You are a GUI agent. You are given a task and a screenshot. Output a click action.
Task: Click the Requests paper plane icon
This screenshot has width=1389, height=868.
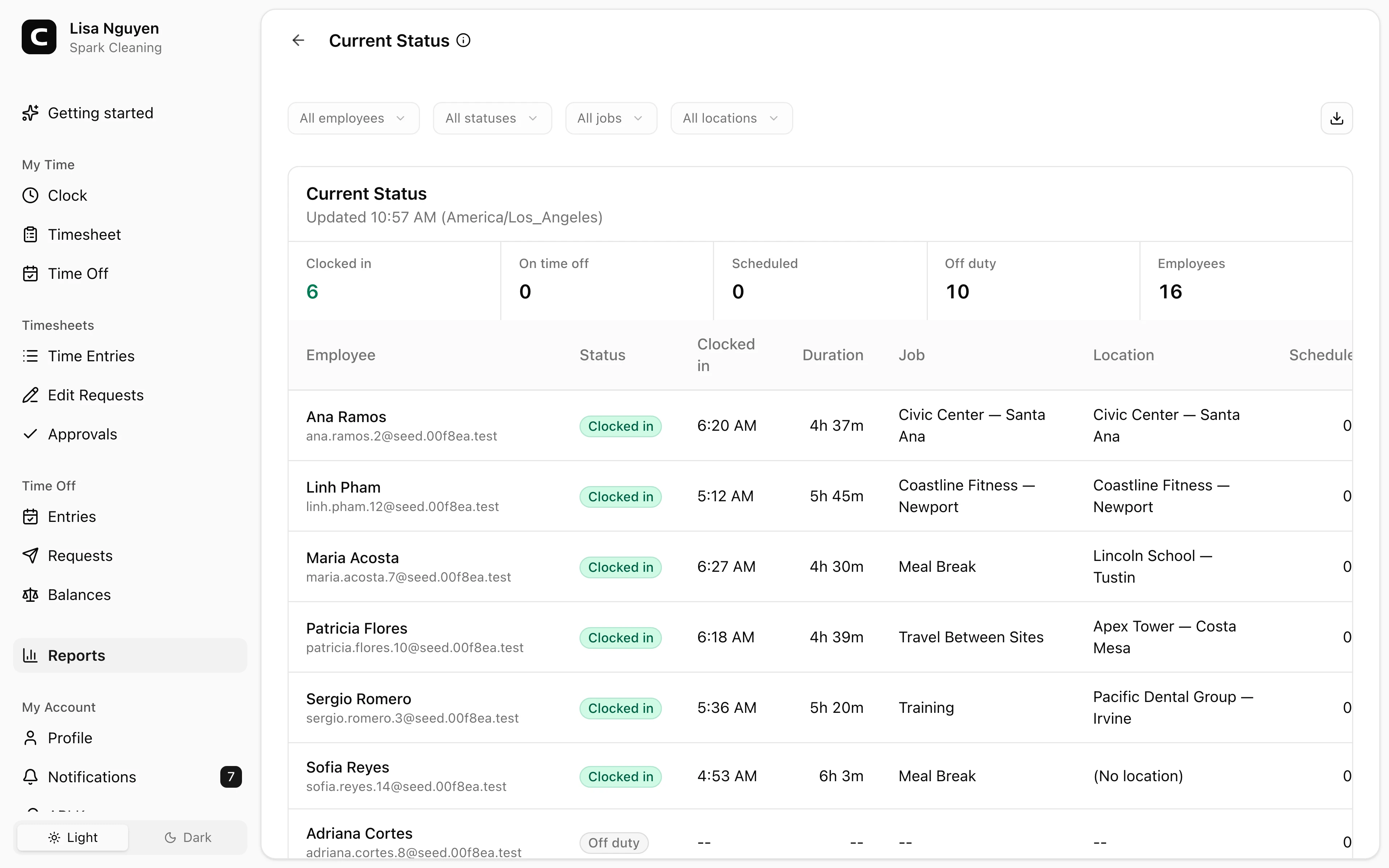pyautogui.click(x=30, y=556)
